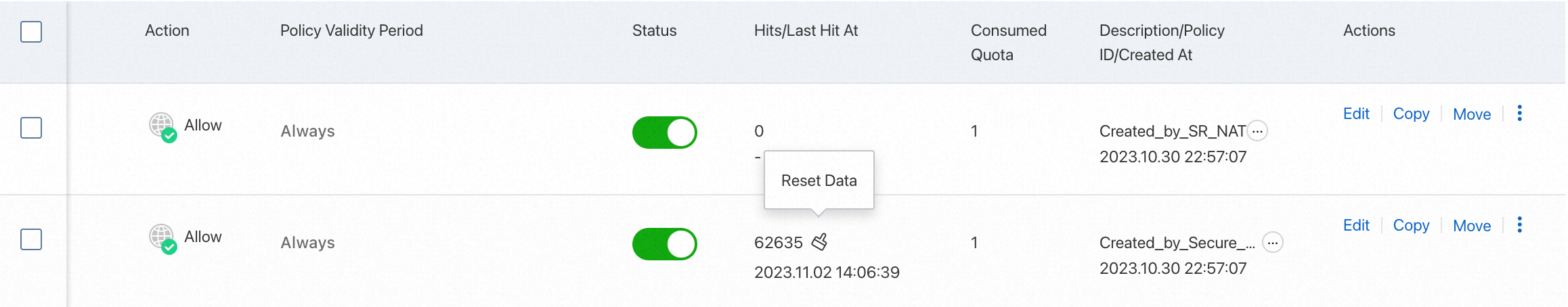Check the select-all checkbox in header
The height and width of the screenshot is (307, 1568).
click(31, 32)
